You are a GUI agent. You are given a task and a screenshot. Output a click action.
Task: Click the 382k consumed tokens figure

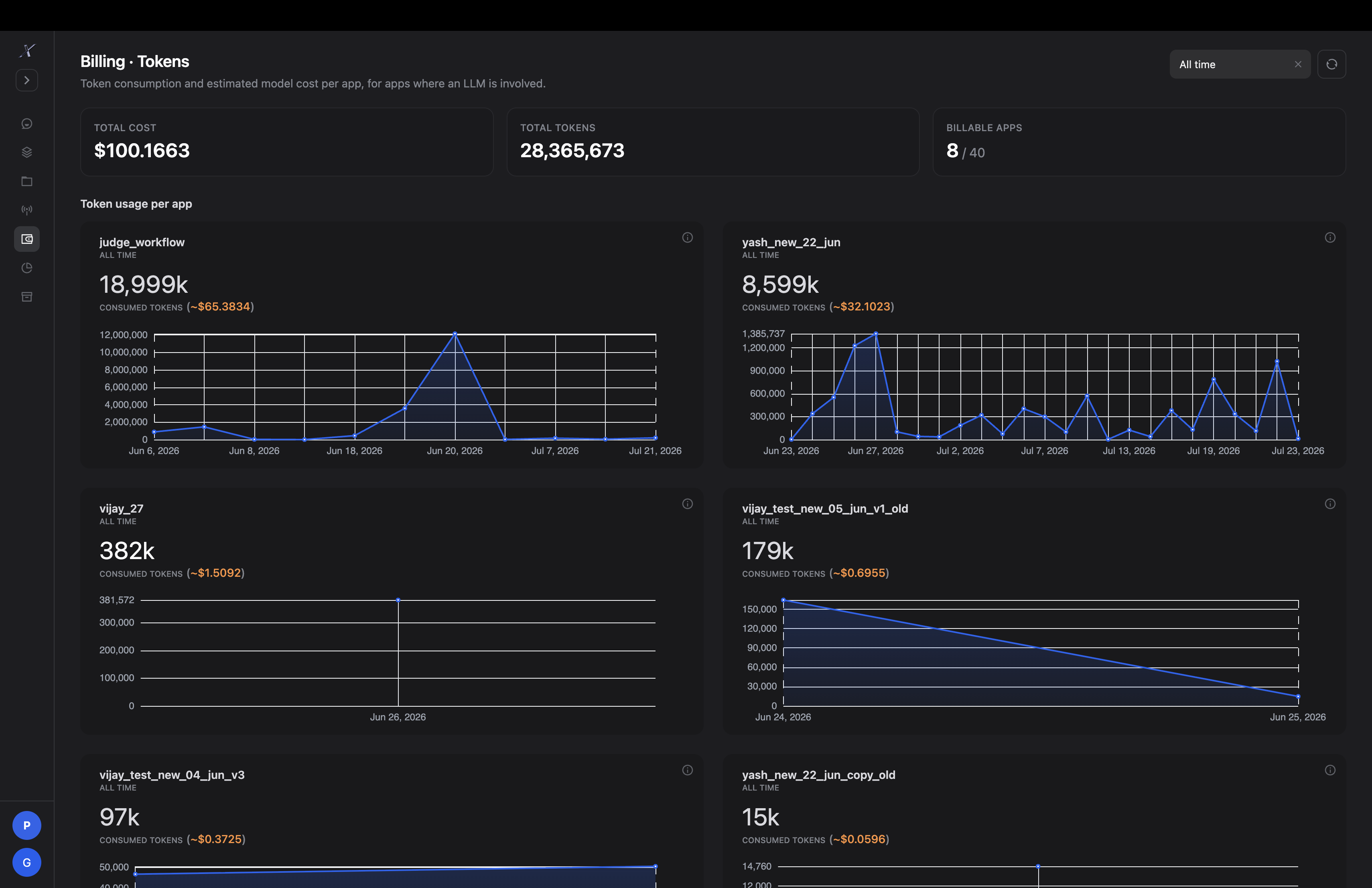pos(127,550)
